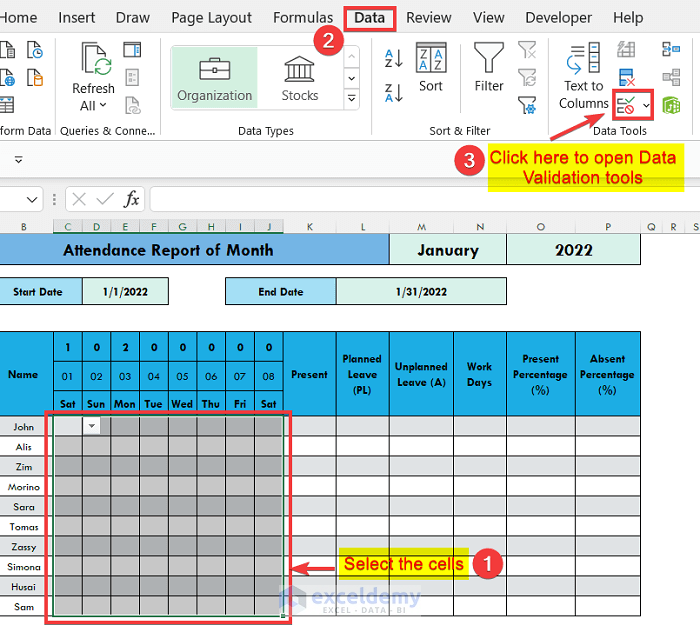
Task: Select the name cell Simona
Action: [24, 566]
